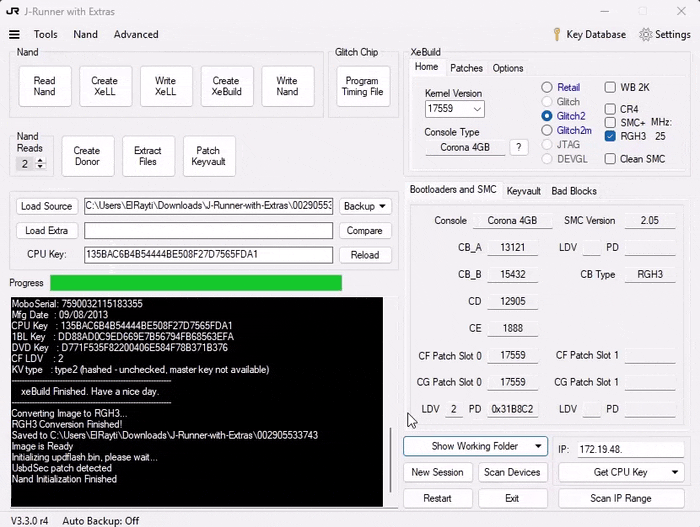Click the green progress bar
This screenshot has height=527, width=700.
coord(196,283)
